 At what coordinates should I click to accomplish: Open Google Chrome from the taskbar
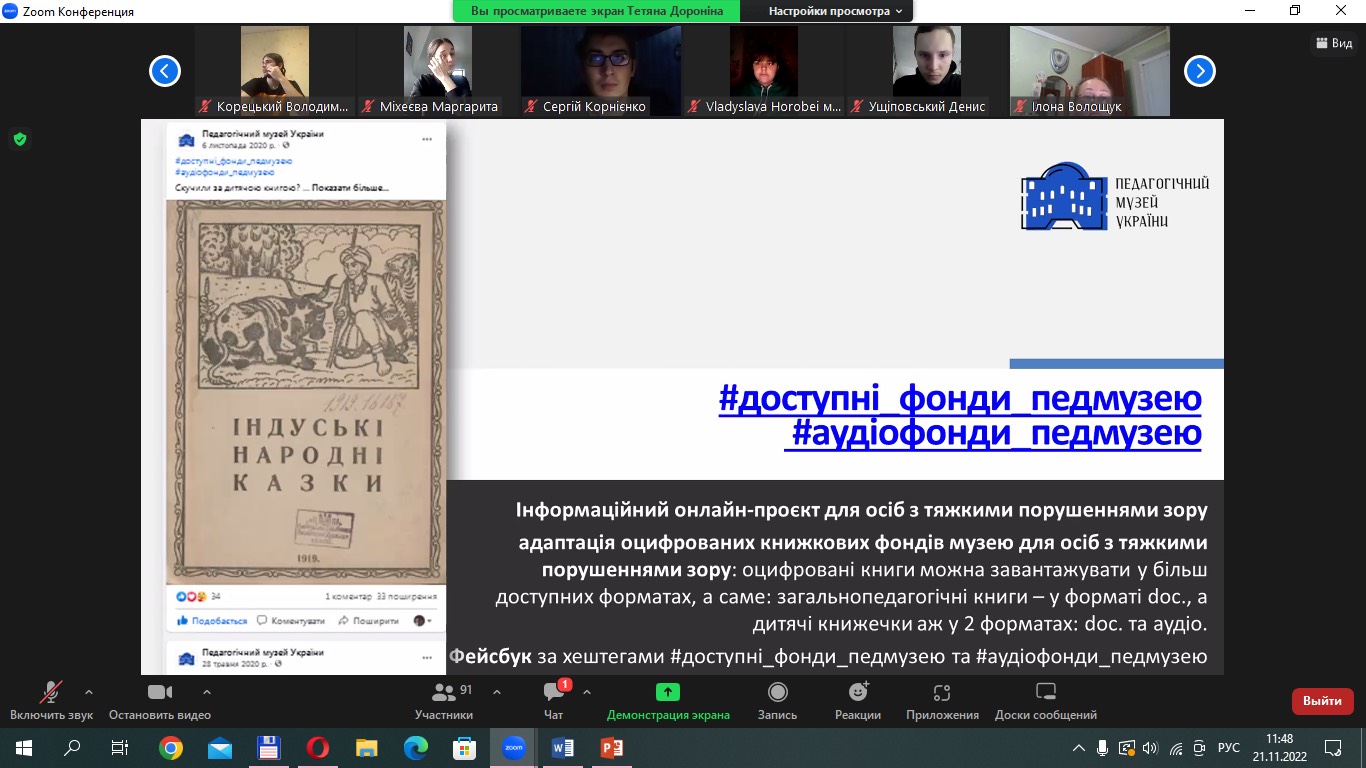tap(171, 747)
